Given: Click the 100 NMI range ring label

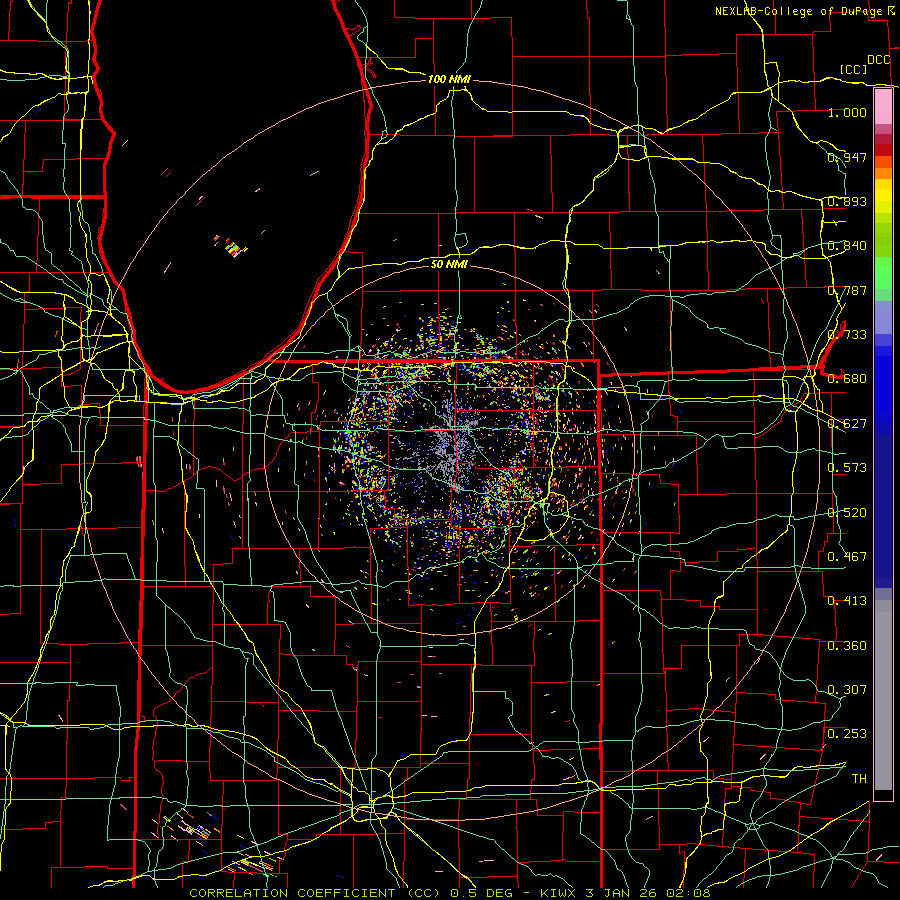Looking at the screenshot, I should pyautogui.click(x=449, y=79).
